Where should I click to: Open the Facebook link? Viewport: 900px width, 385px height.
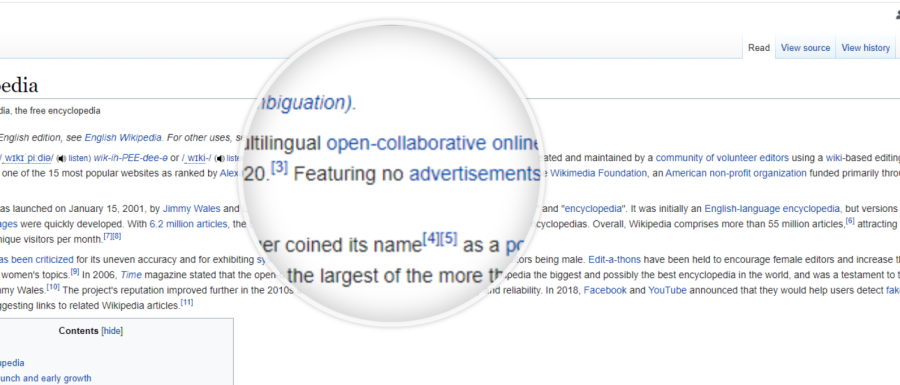point(605,290)
